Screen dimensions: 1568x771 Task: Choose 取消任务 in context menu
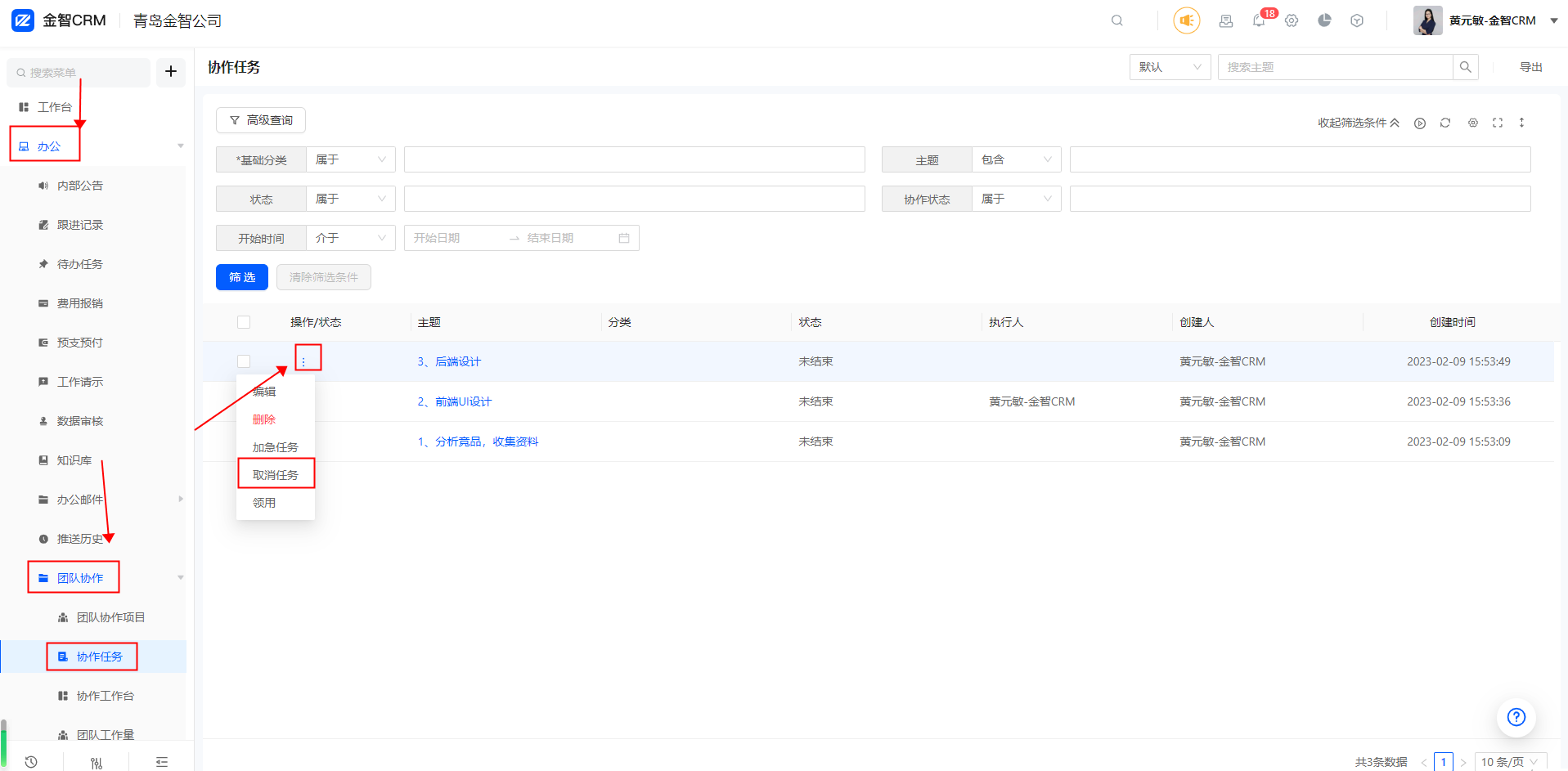[x=276, y=475]
